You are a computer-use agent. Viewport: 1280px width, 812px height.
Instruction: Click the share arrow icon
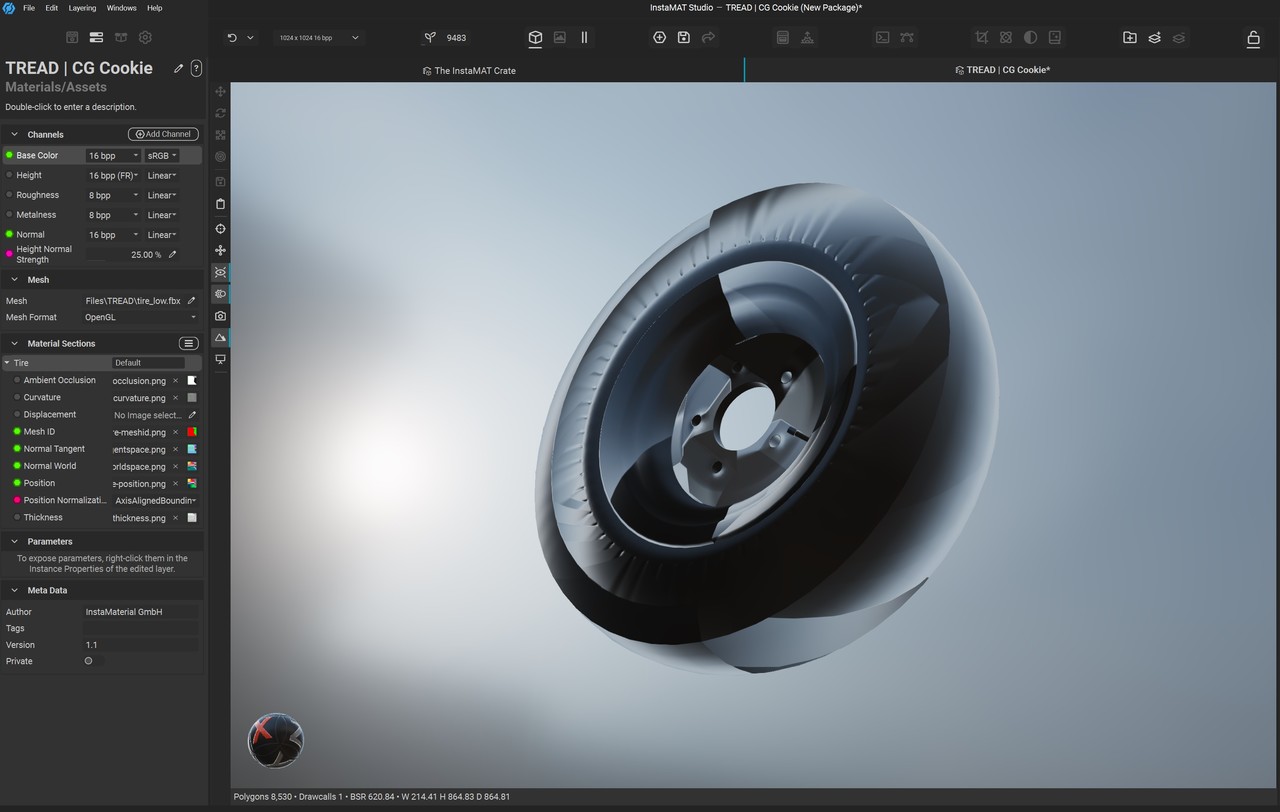[708, 38]
